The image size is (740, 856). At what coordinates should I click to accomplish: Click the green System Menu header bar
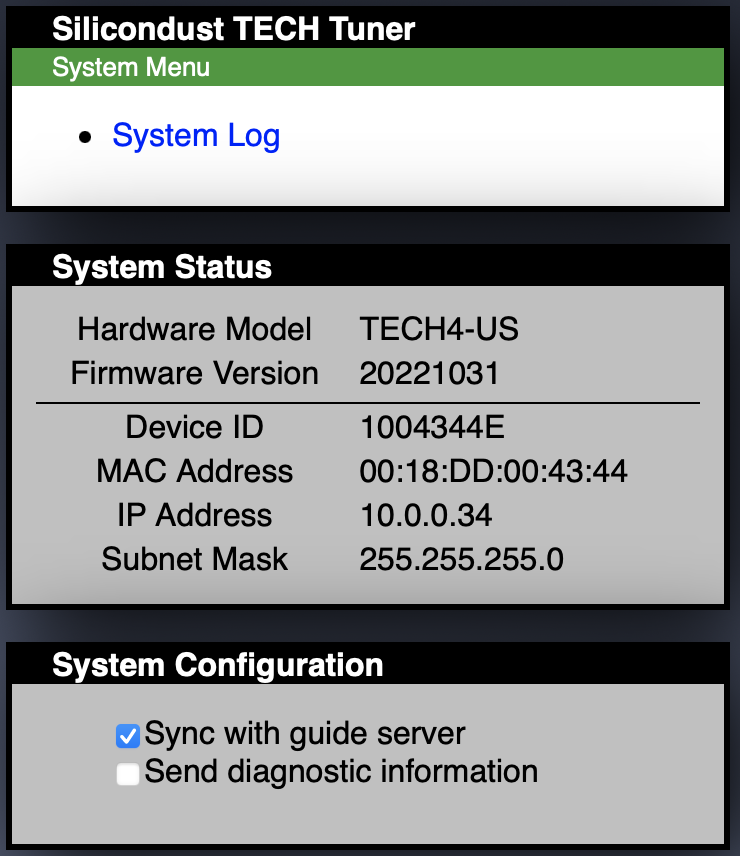click(x=367, y=68)
